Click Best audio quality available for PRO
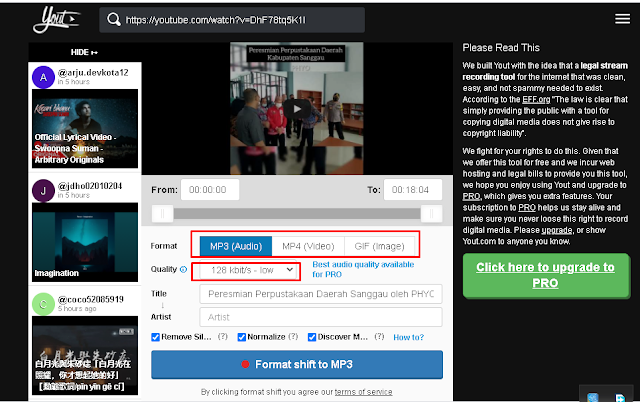The width and height of the screenshot is (640, 402). click(363, 269)
